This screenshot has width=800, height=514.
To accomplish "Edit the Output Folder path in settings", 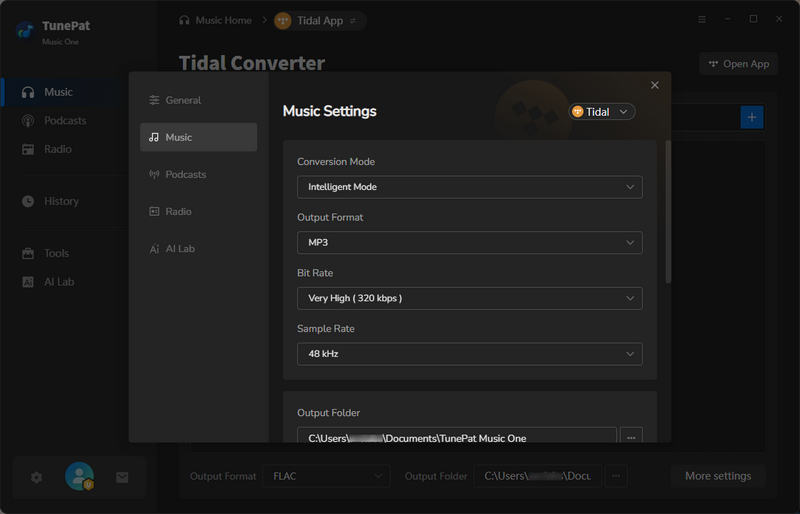I will click(x=457, y=437).
